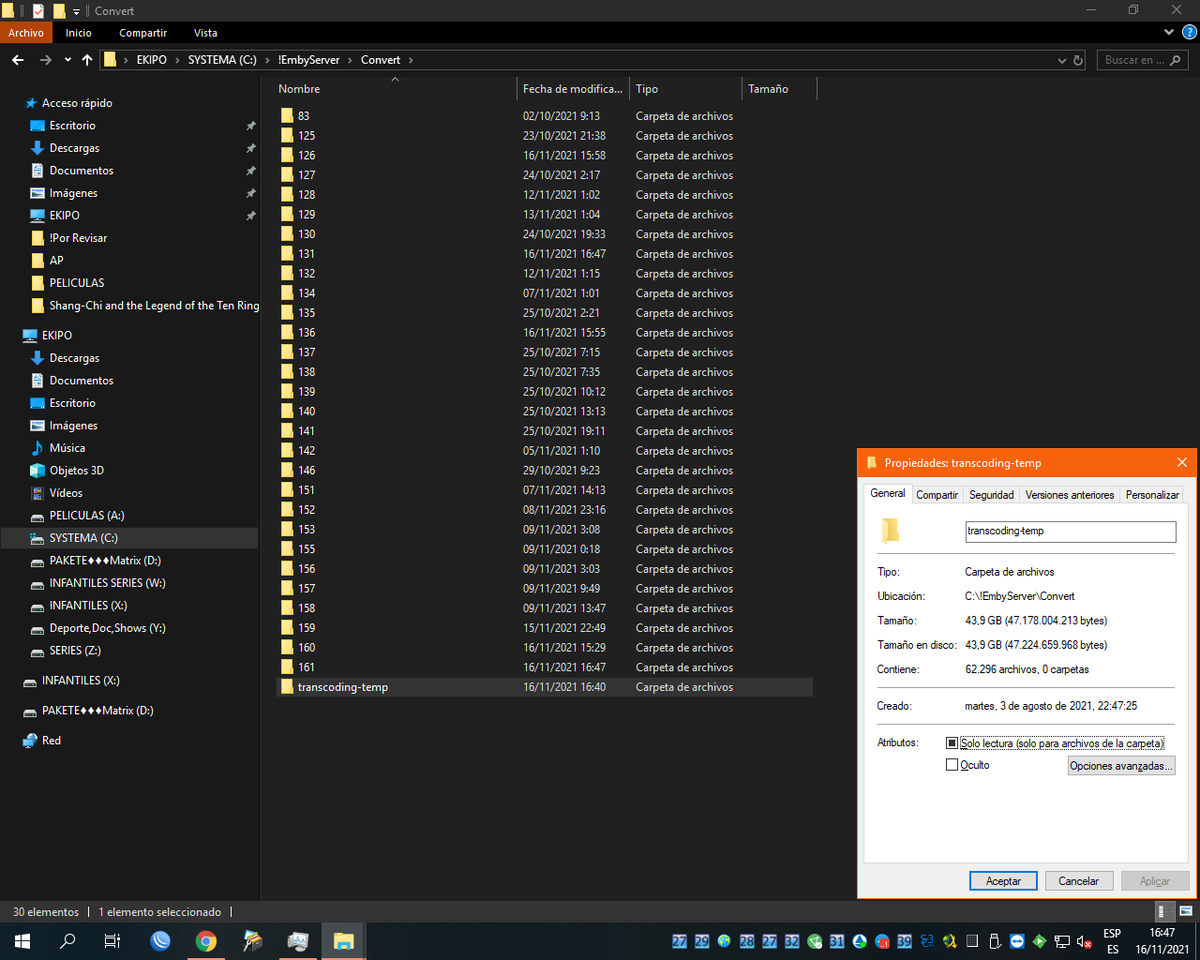Open recent locations dropdown beside forward arrow

pos(68,60)
